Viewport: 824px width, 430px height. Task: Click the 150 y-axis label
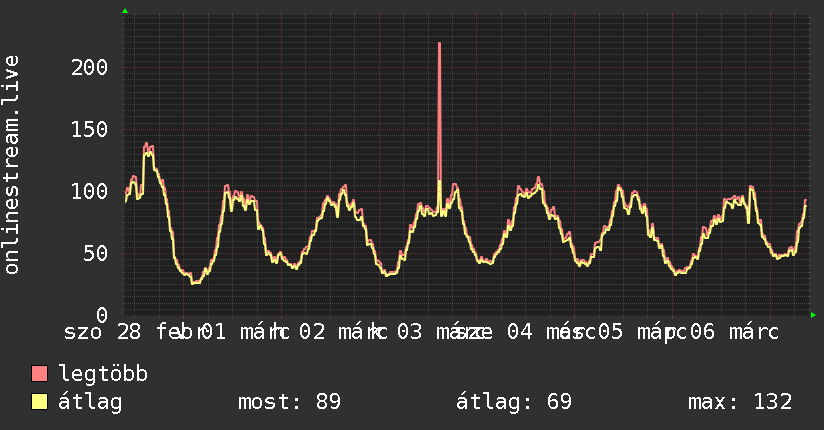pos(89,129)
